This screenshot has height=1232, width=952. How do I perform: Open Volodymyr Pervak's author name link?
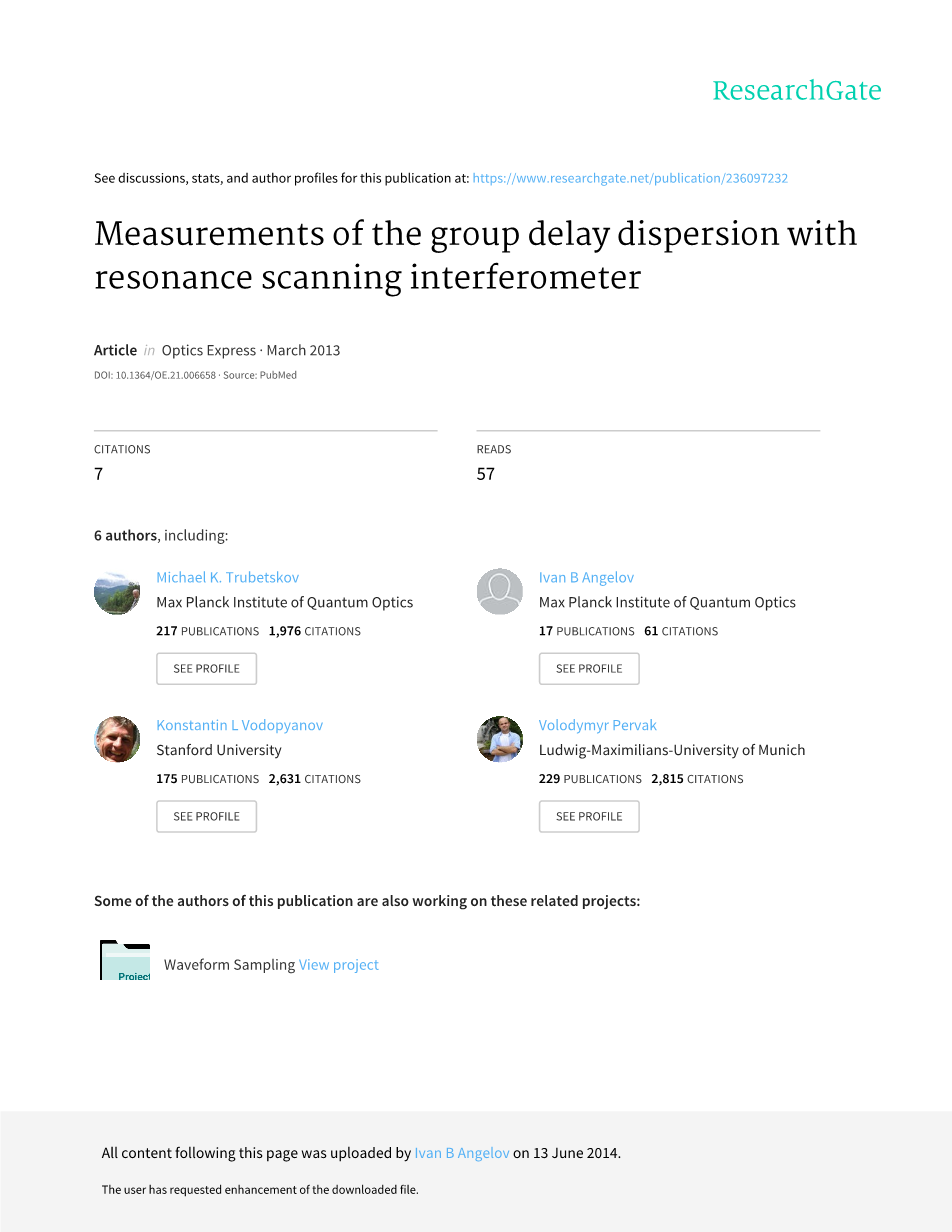tap(597, 725)
